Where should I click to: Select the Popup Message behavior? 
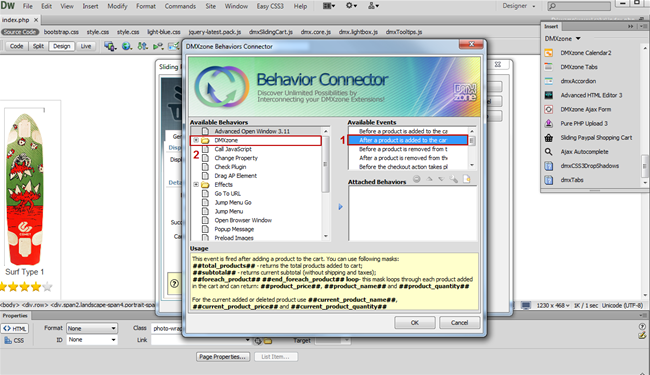(234, 229)
